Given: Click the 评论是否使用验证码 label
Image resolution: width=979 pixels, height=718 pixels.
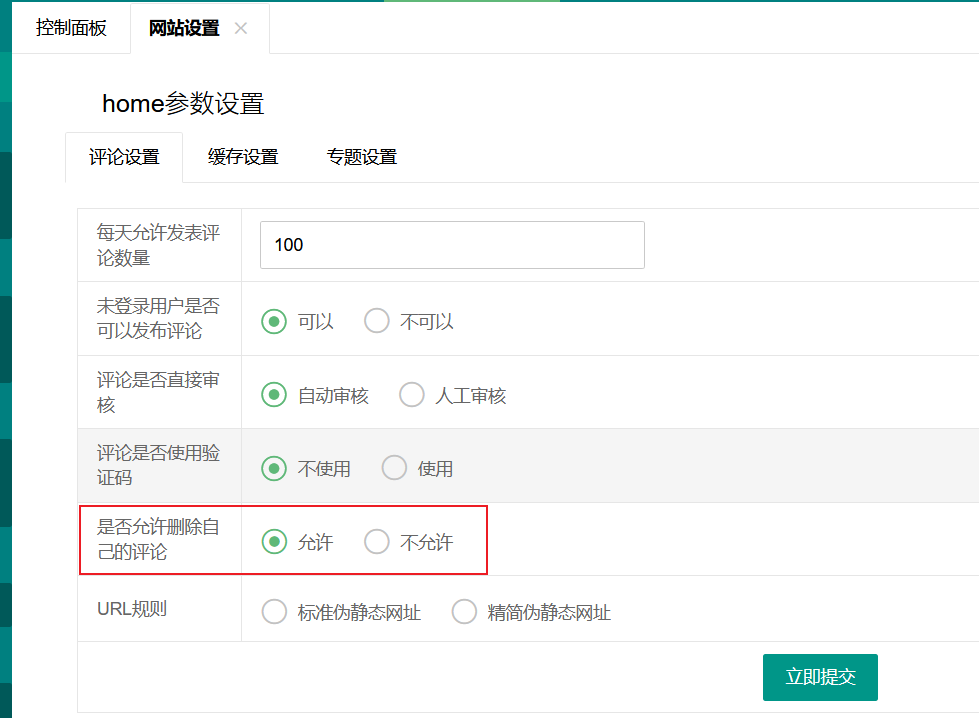Looking at the screenshot, I should point(158,465).
